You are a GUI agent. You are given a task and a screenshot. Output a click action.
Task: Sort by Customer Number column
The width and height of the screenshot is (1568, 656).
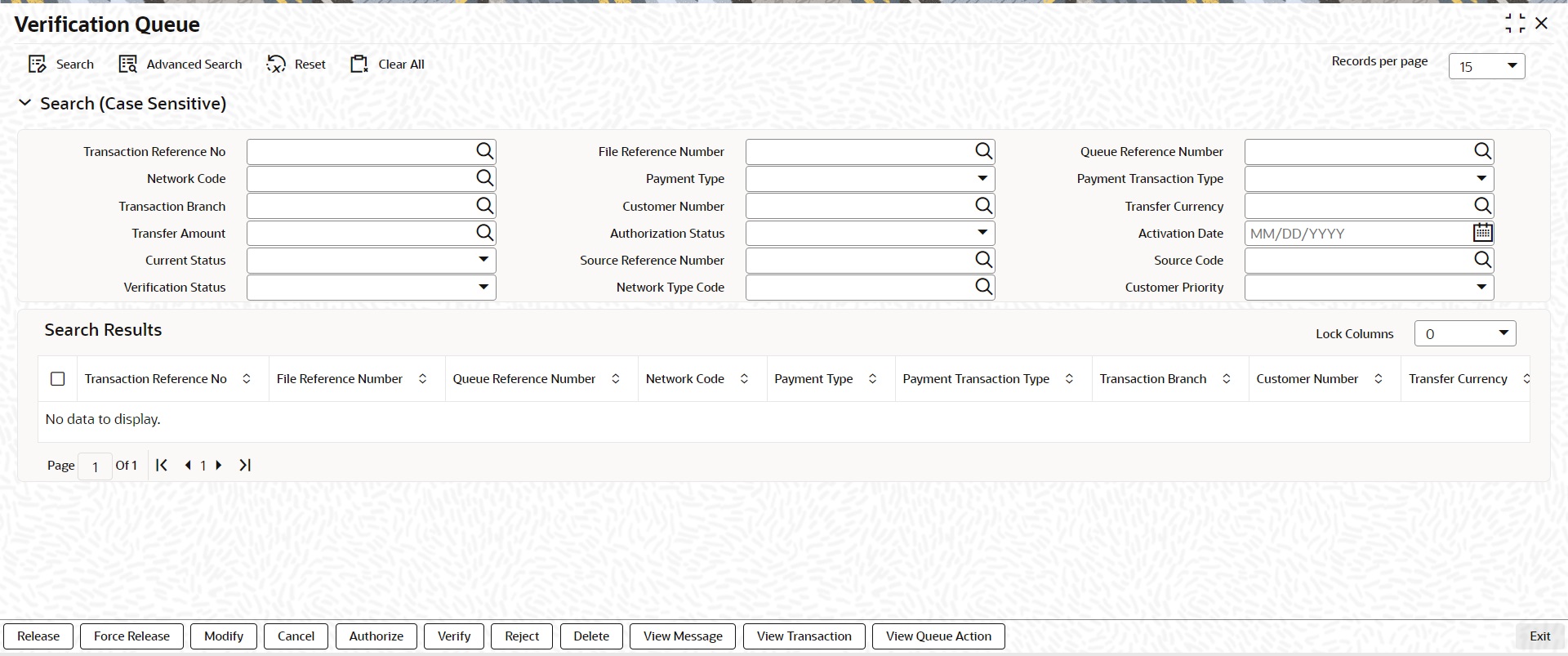(x=1378, y=379)
